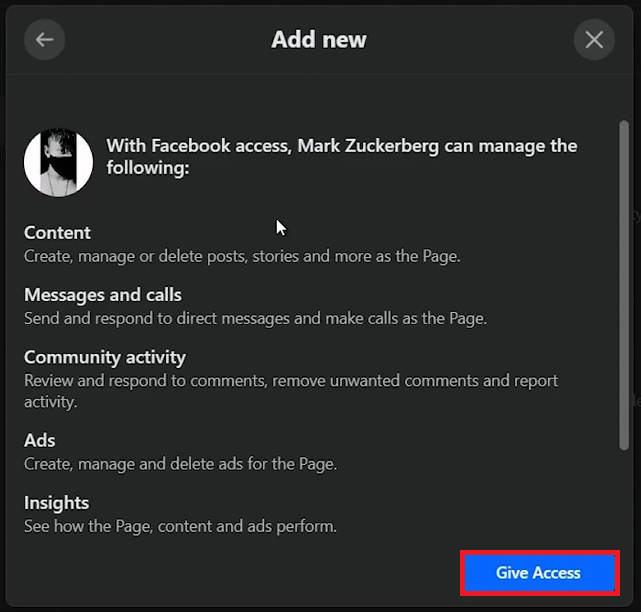
Task: Select the Content permission heading
Action: pos(57,233)
